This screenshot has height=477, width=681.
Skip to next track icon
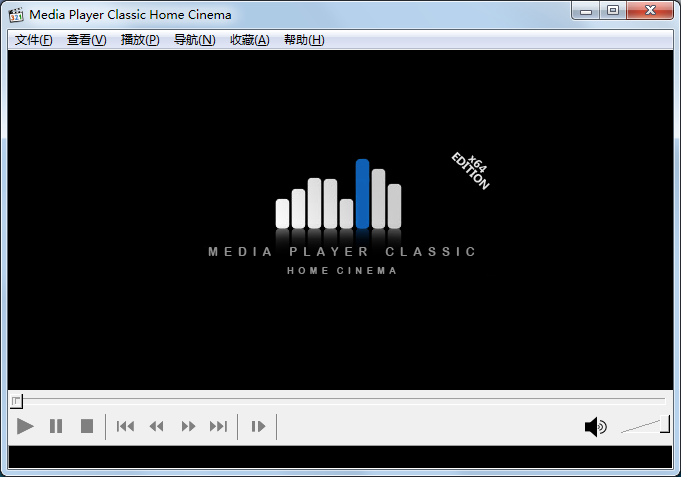coord(218,427)
